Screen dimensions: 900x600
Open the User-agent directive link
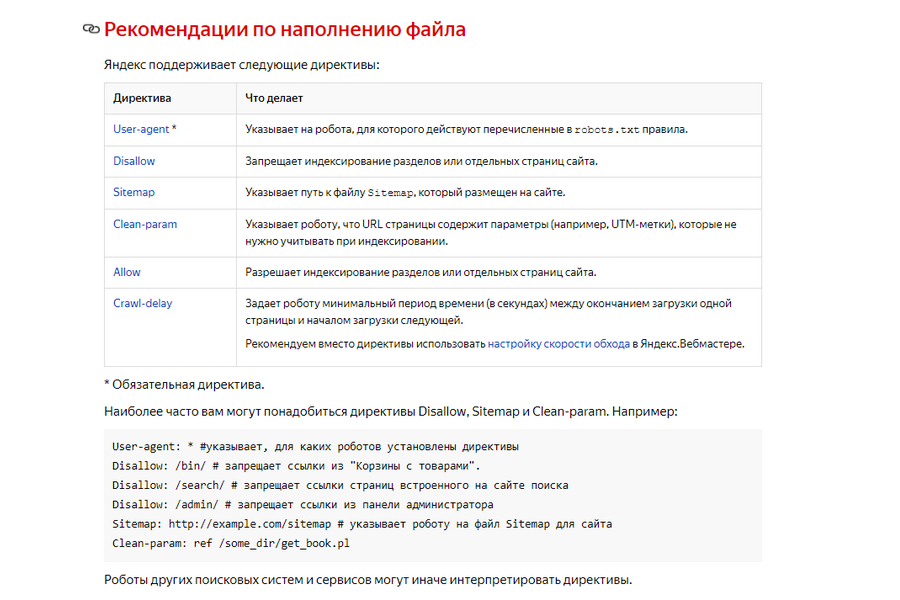(140, 129)
